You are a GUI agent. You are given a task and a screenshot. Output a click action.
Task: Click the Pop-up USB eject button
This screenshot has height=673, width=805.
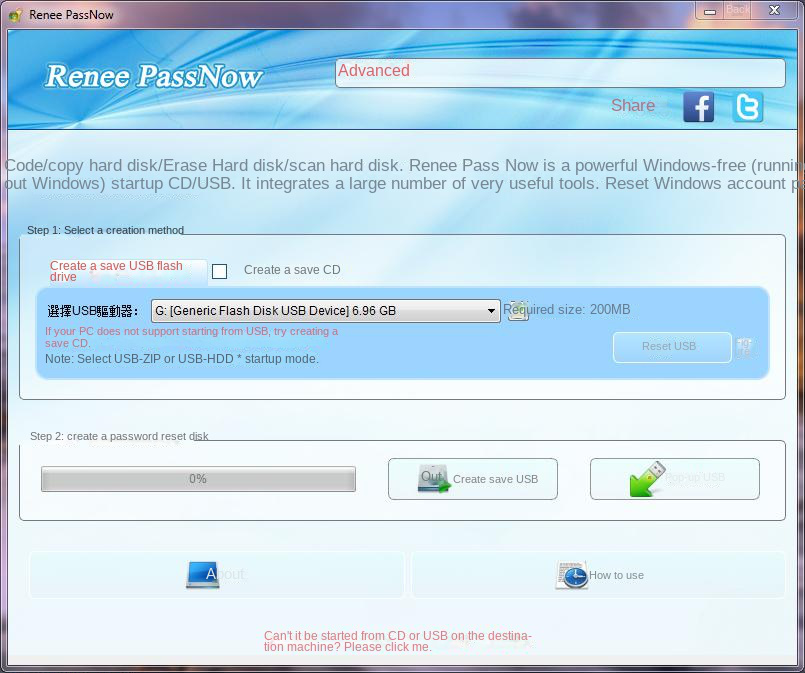tap(675, 479)
